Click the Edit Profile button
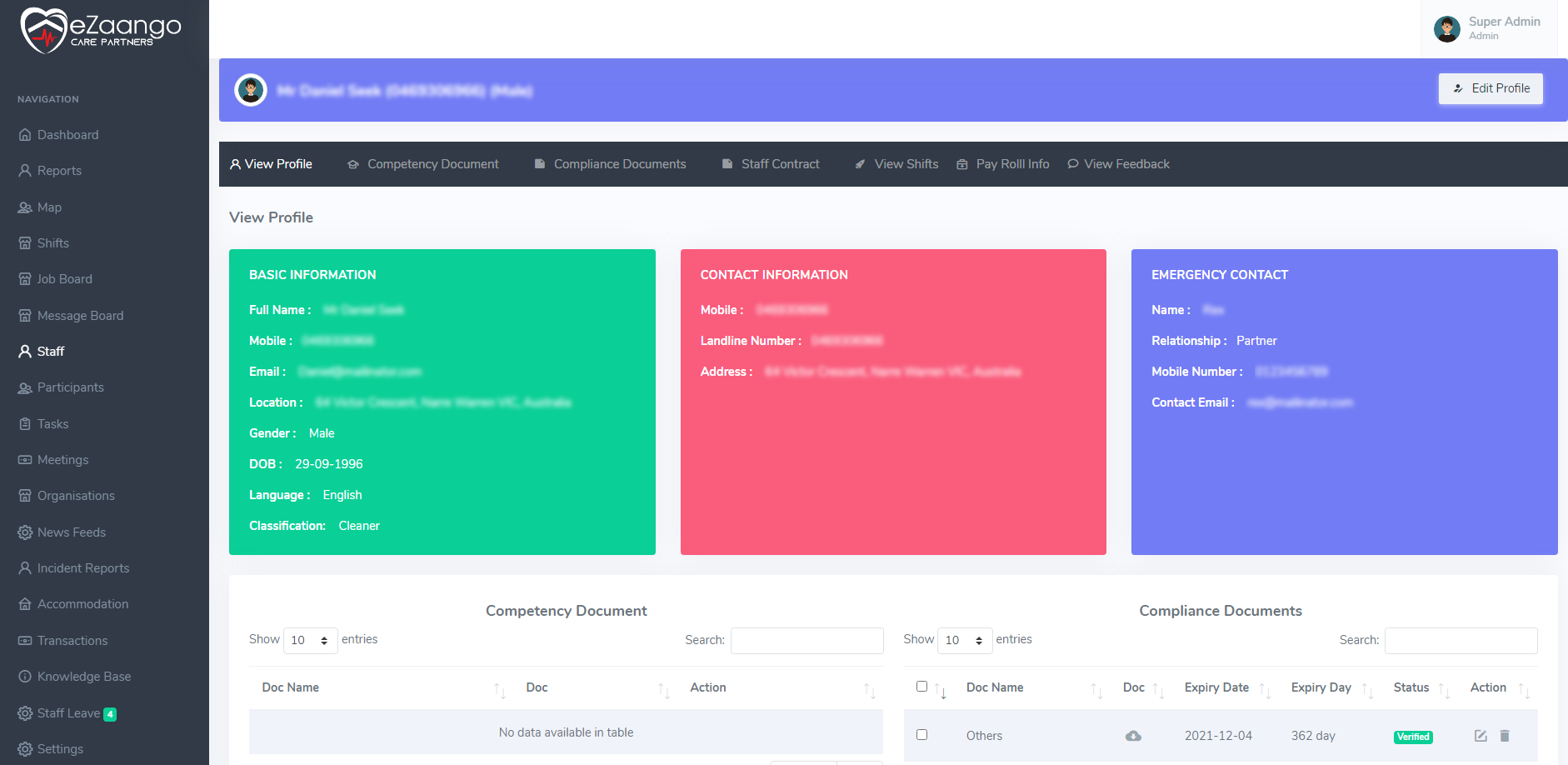The image size is (1568, 765). point(1491,88)
